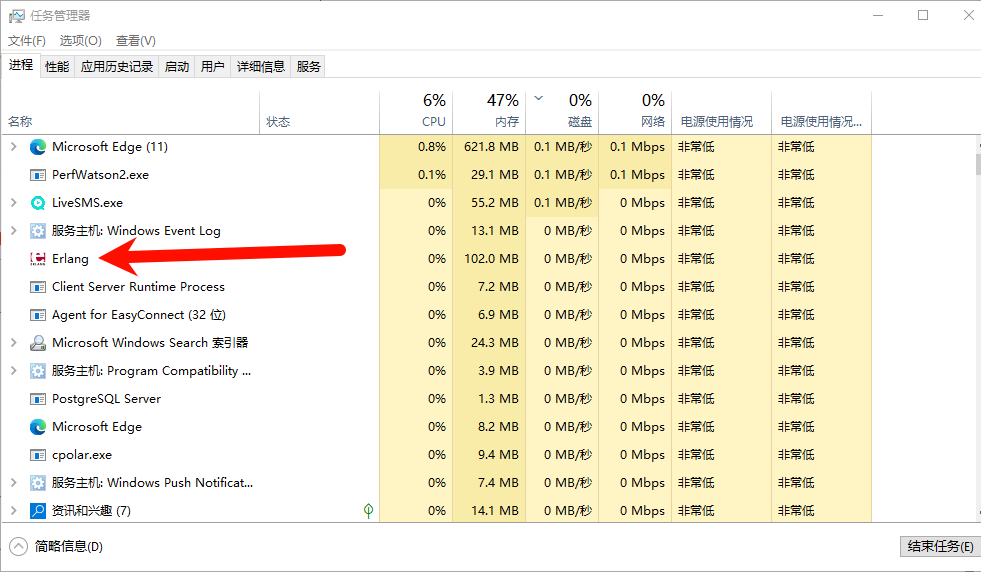Image resolution: width=981 pixels, height=572 pixels.
Task: Click the 资讯和兴趣 (7) search icon
Action: pyautogui.click(x=38, y=511)
